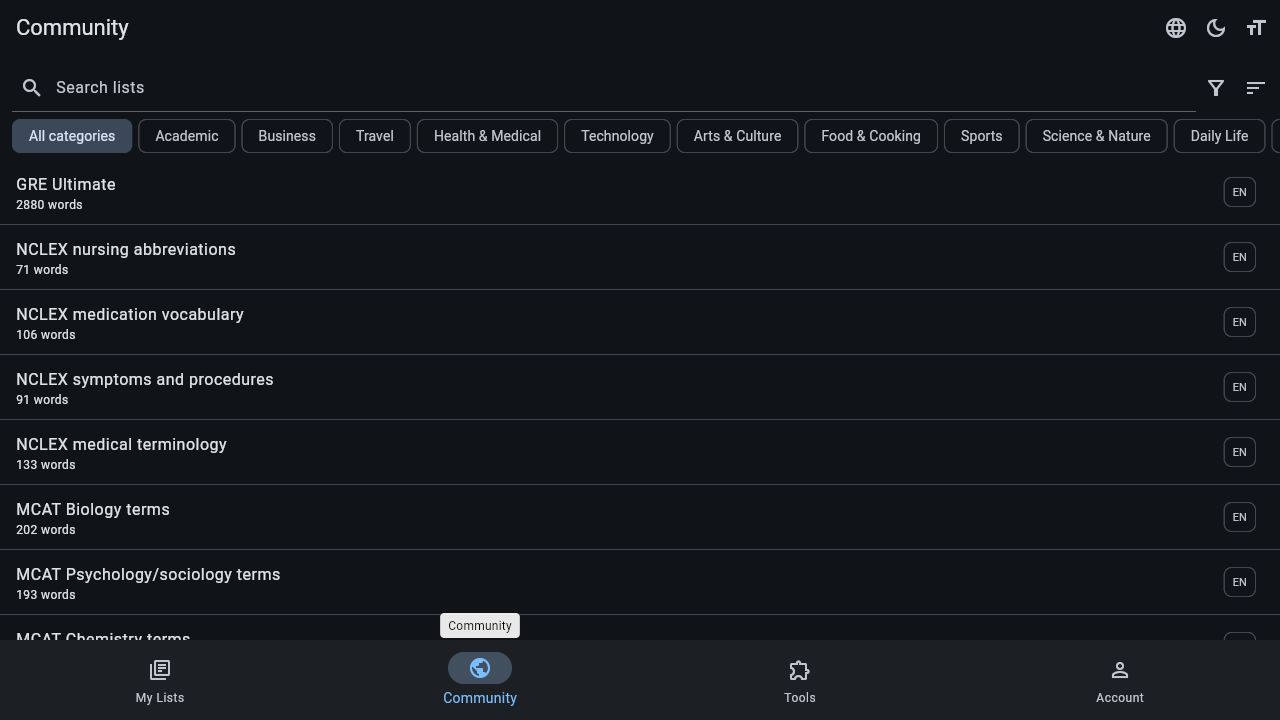Filter by Arts & Culture chip
This screenshot has width=1280, height=720.
point(737,136)
